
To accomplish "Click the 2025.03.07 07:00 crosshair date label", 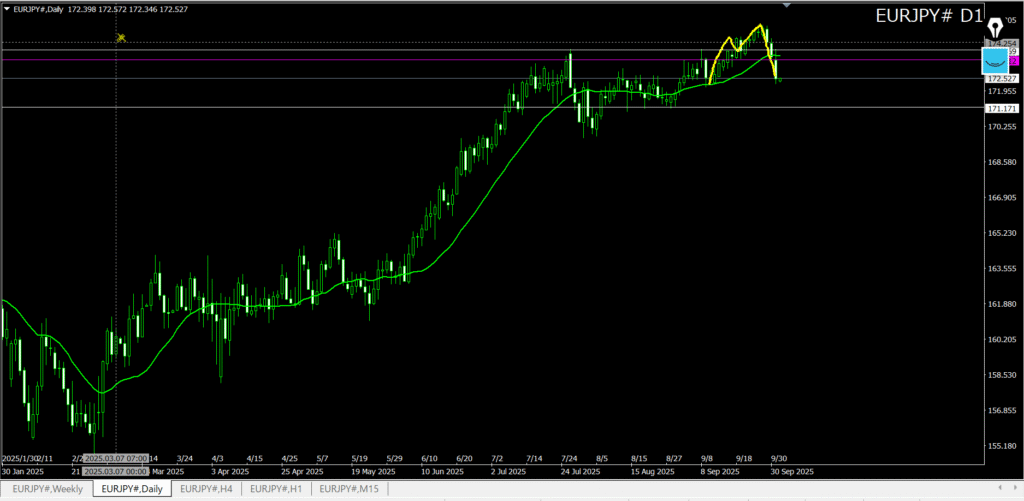I will tap(117, 458).
